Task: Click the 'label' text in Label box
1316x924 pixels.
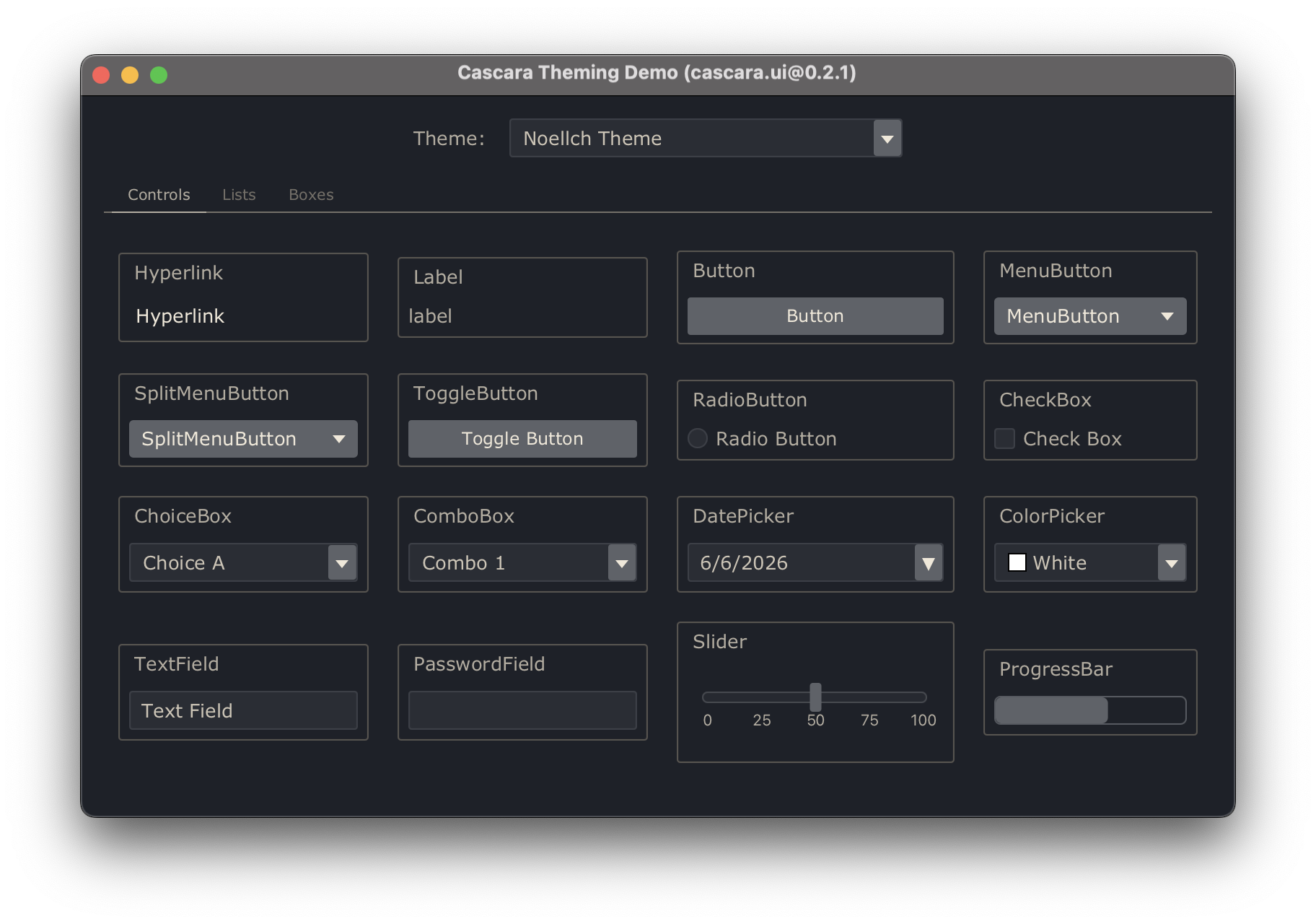Action: click(430, 316)
